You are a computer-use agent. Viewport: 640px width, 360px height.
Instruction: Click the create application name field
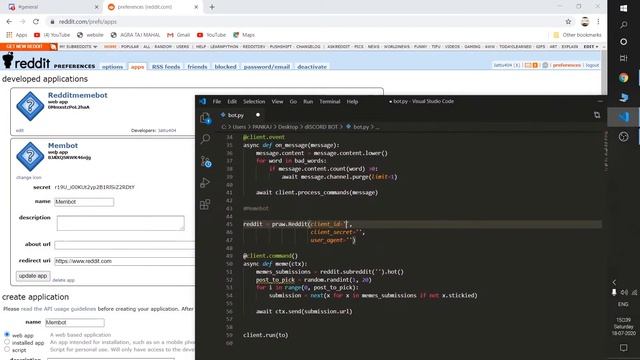pyautogui.click(x=75, y=322)
